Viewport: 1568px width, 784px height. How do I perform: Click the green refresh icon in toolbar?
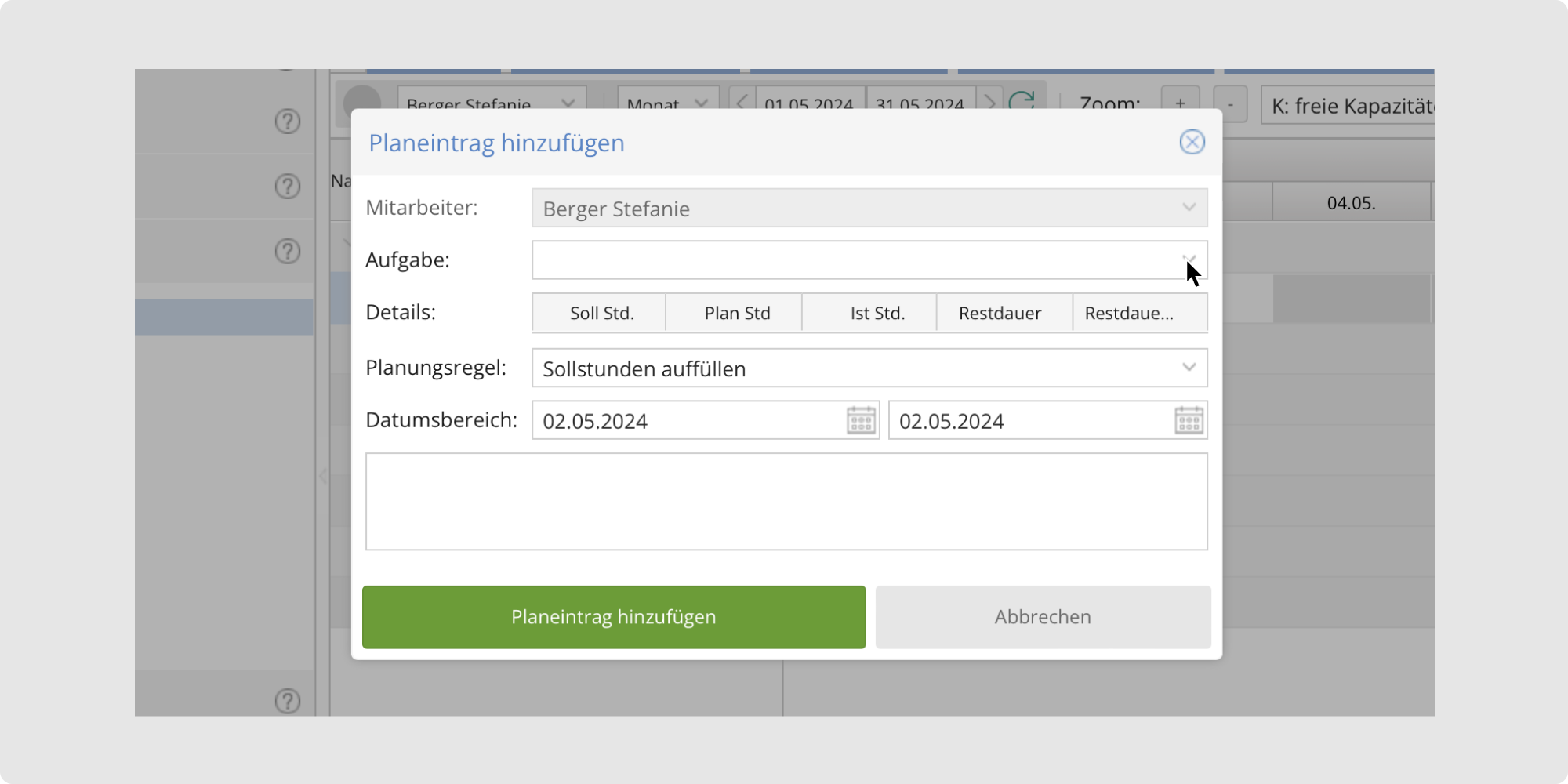pos(1021,100)
